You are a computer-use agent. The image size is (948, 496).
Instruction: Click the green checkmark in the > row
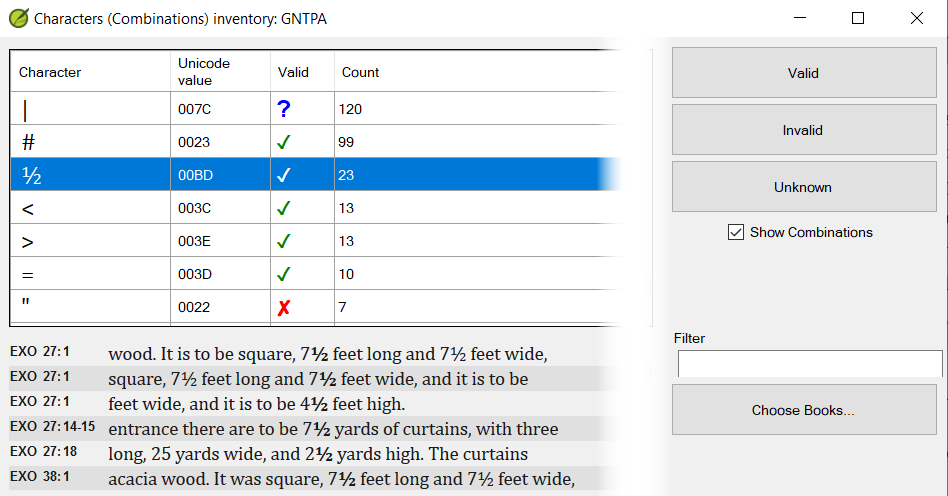point(284,241)
